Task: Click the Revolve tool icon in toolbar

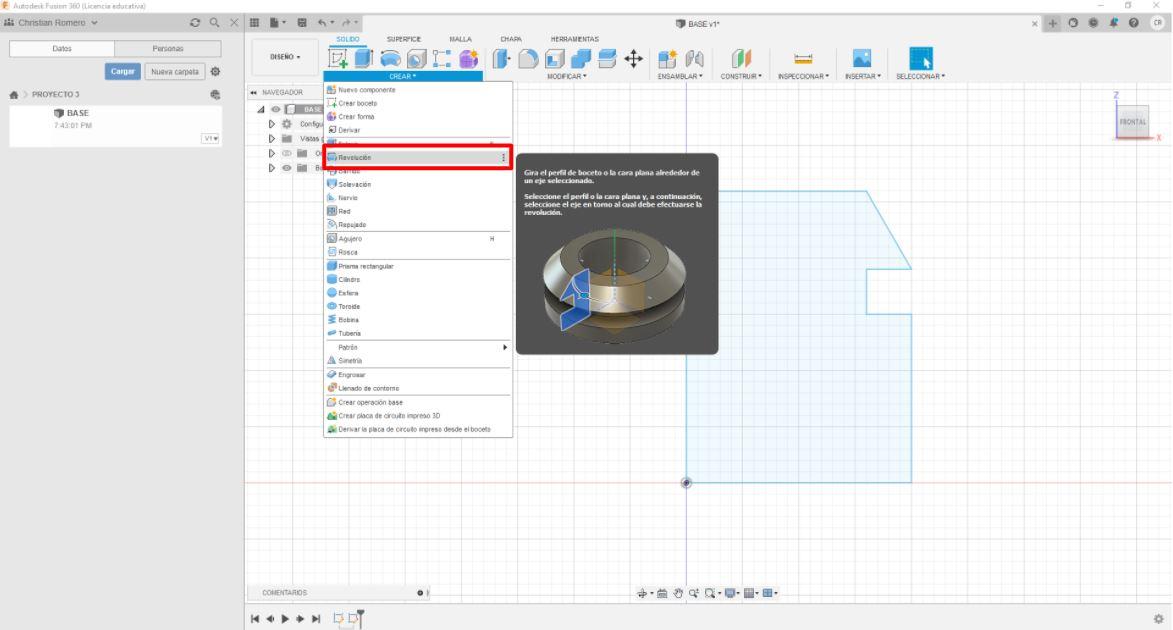Action: click(390, 58)
